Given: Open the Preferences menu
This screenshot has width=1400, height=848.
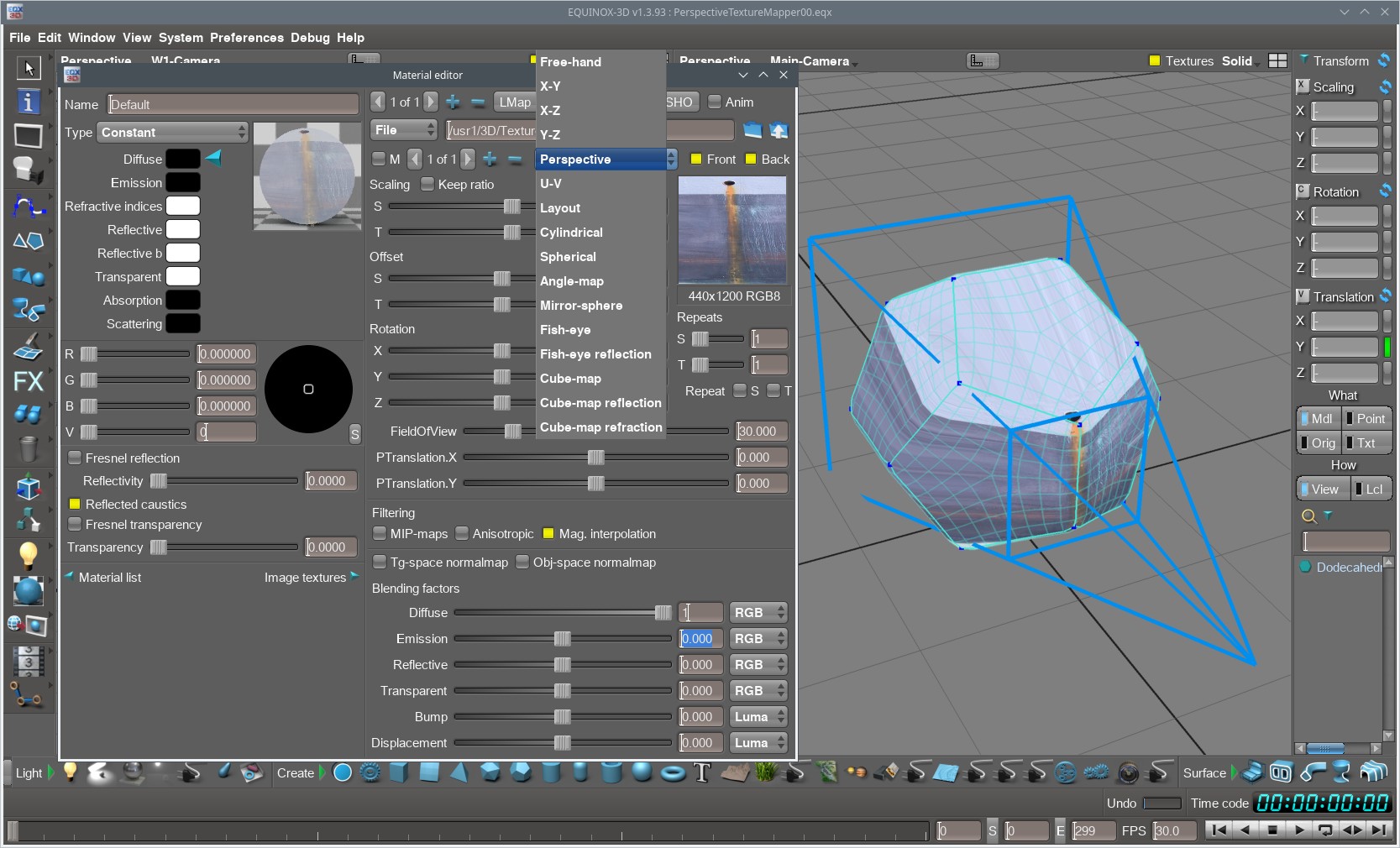Looking at the screenshot, I should pyautogui.click(x=246, y=38).
